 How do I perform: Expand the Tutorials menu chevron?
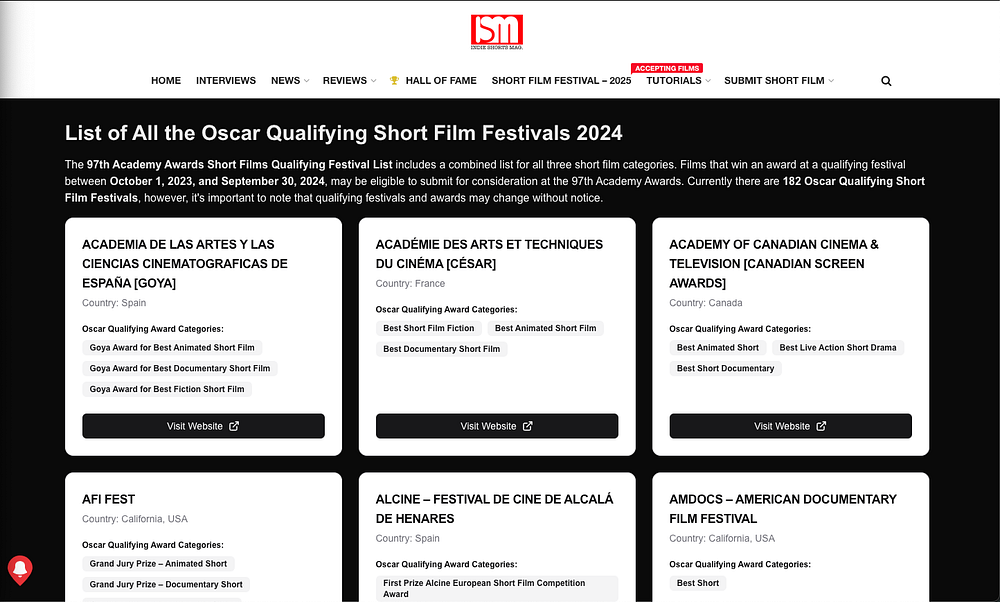tap(708, 81)
